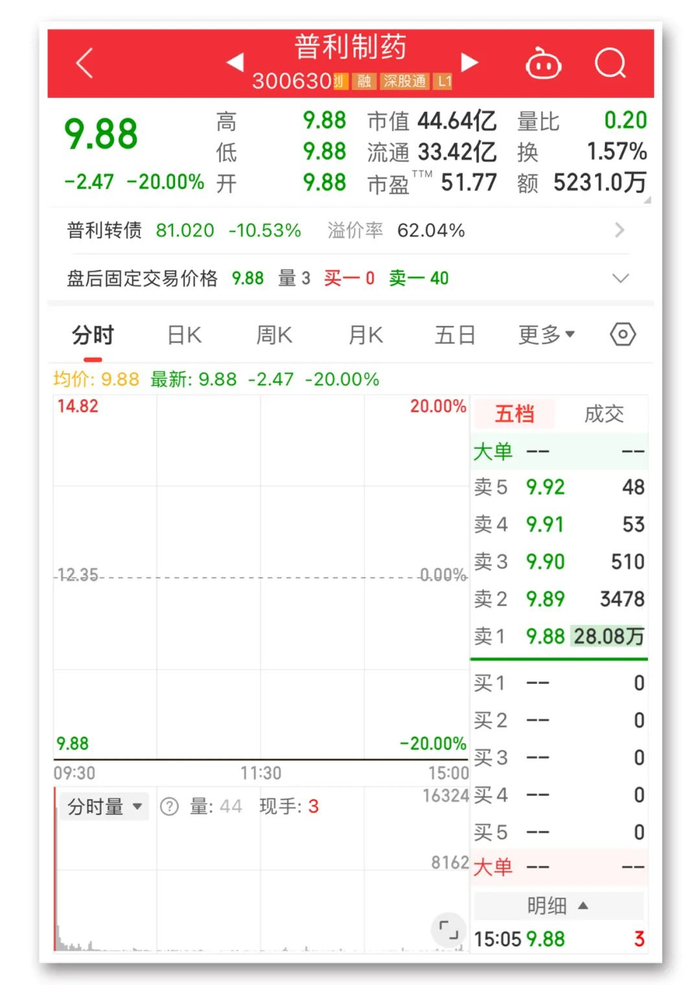
Task: Open the robot assistant icon
Action: (543, 63)
